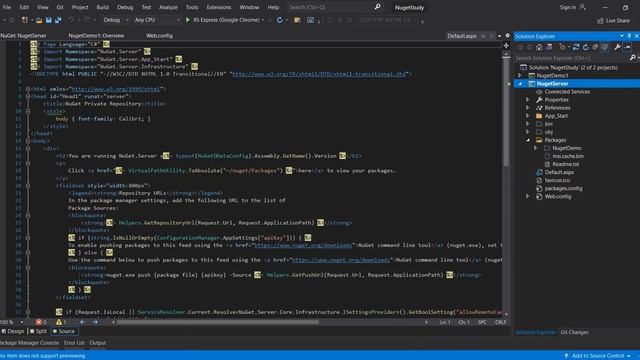Click the Save All icon
Screen dimensions: 640x360
pyautogui.click(x=58, y=20)
